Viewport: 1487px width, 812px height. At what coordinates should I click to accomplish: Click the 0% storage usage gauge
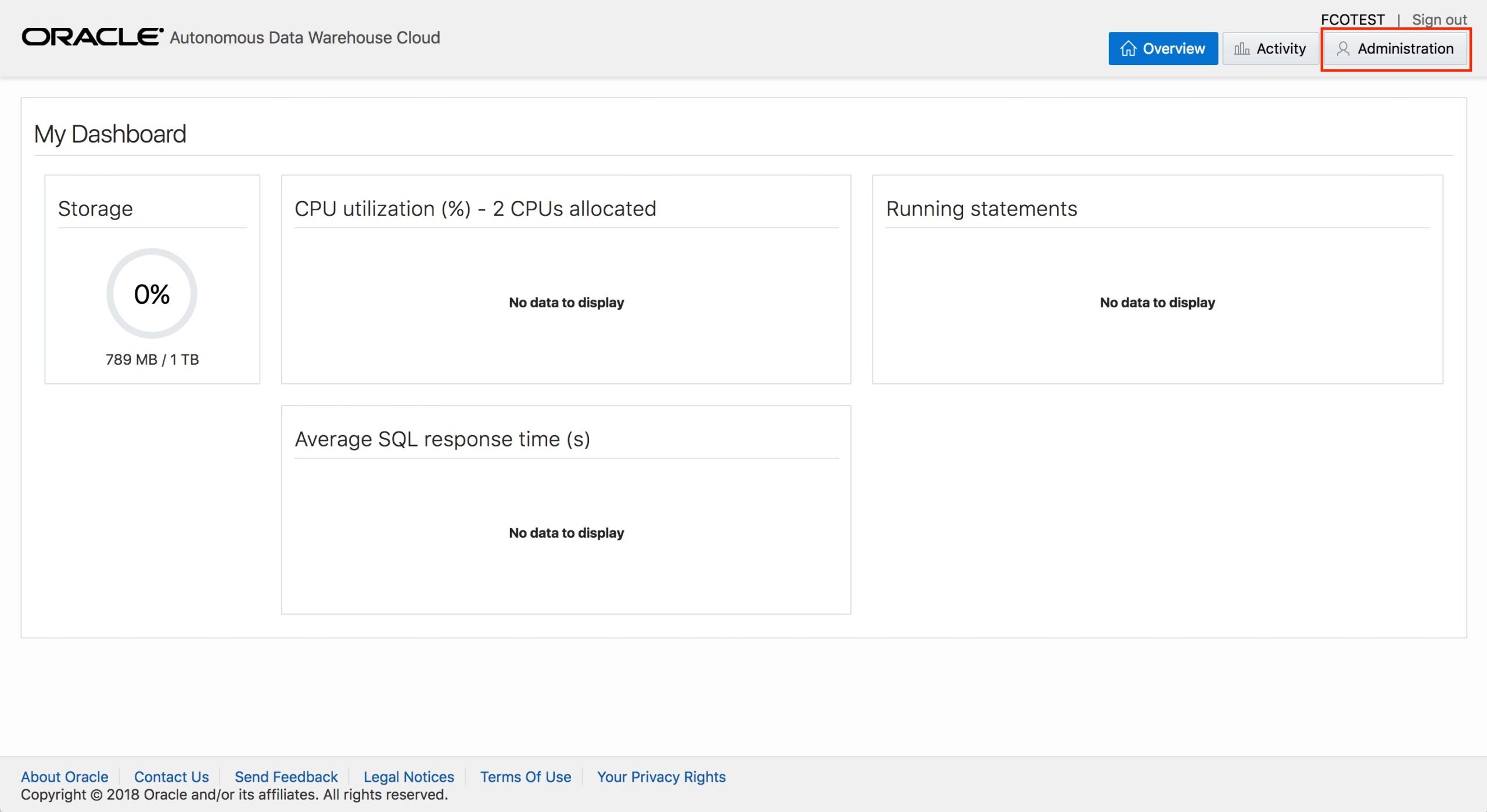pyautogui.click(x=152, y=294)
